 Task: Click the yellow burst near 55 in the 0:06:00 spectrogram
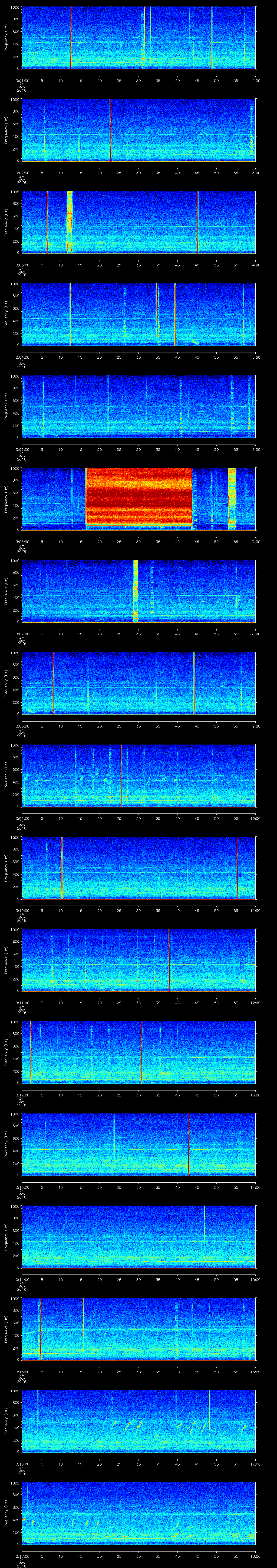tap(232, 499)
